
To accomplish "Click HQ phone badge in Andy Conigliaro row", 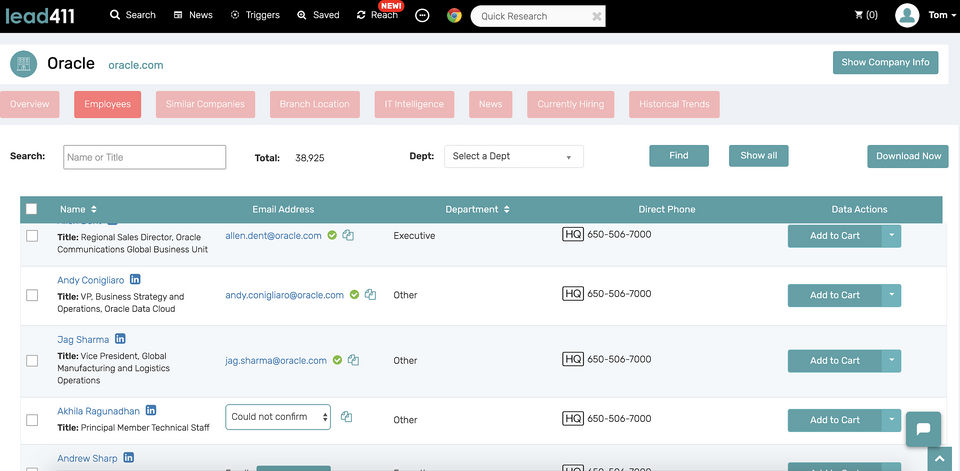I will [573, 294].
